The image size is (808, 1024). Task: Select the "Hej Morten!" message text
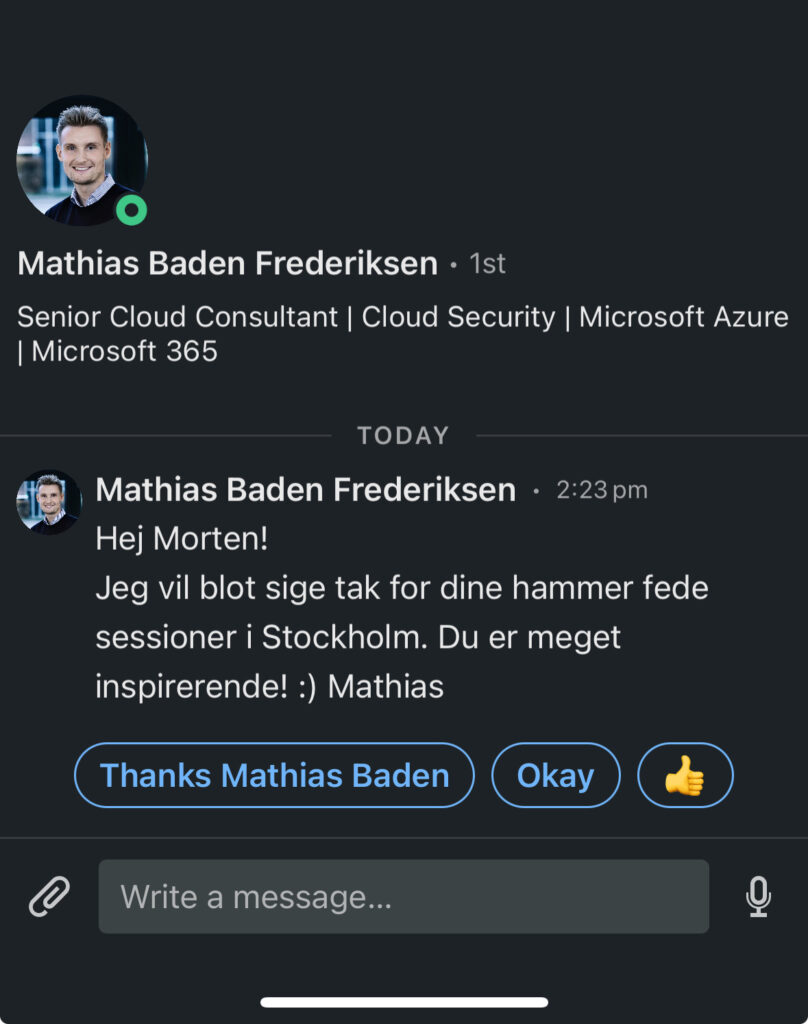(x=182, y=539)
